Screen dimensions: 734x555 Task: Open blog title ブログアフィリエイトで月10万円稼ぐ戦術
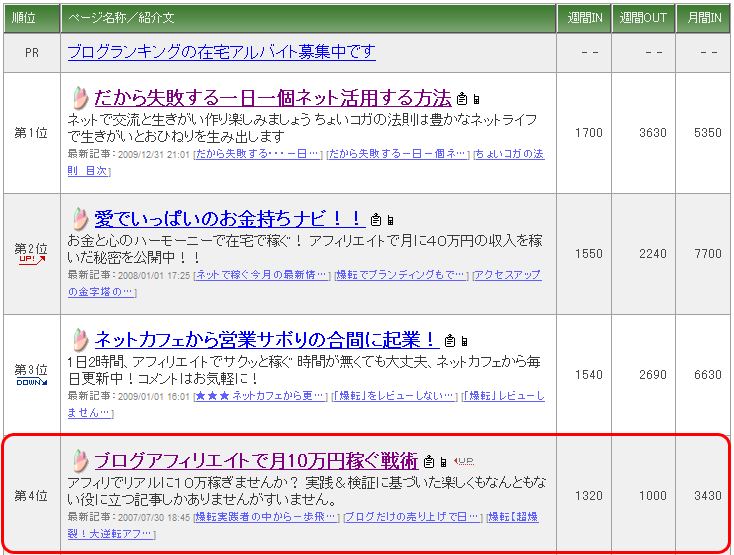(x=256, y=461)
